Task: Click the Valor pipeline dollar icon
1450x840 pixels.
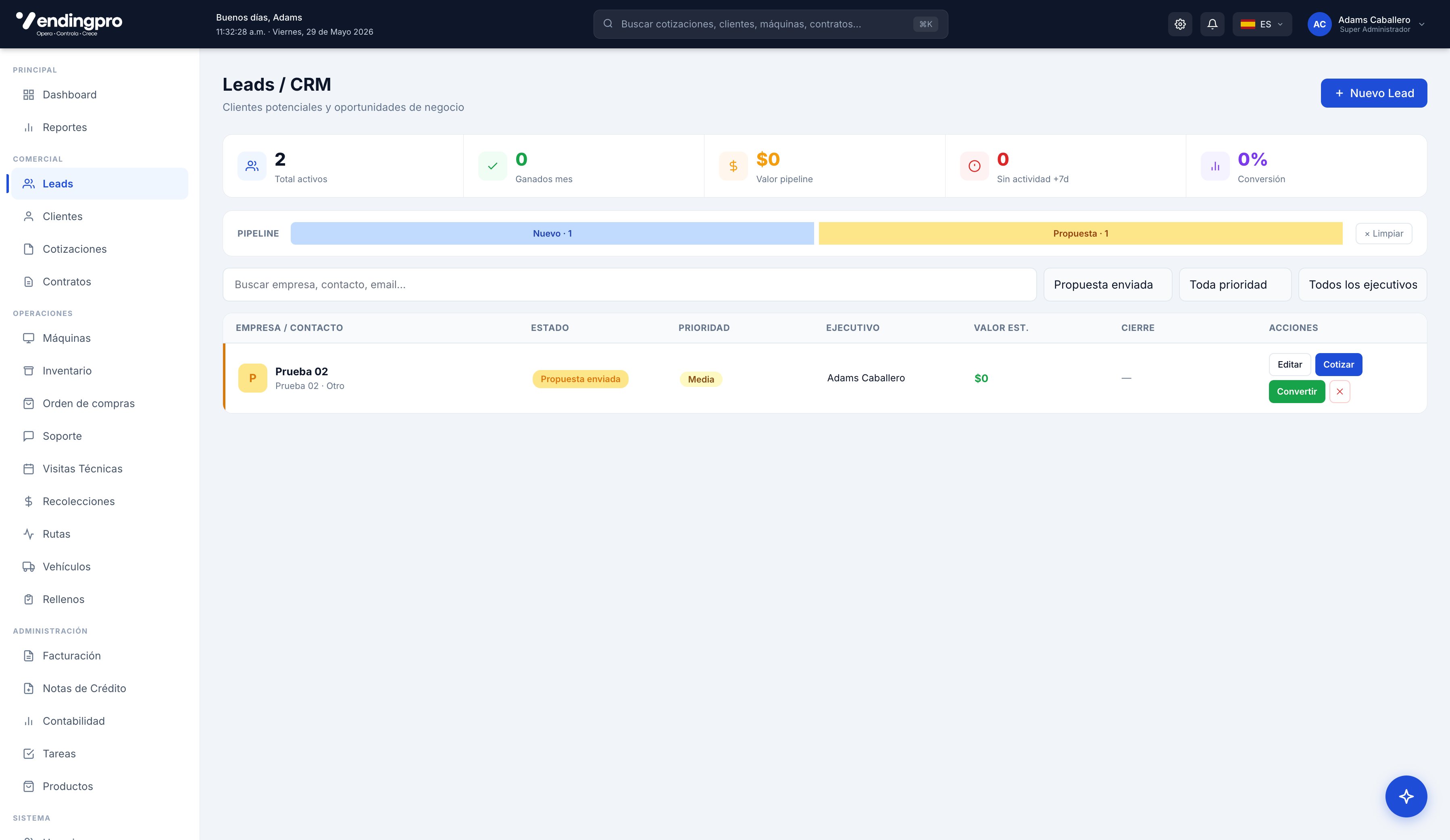Action: click(x=733, y=166)
